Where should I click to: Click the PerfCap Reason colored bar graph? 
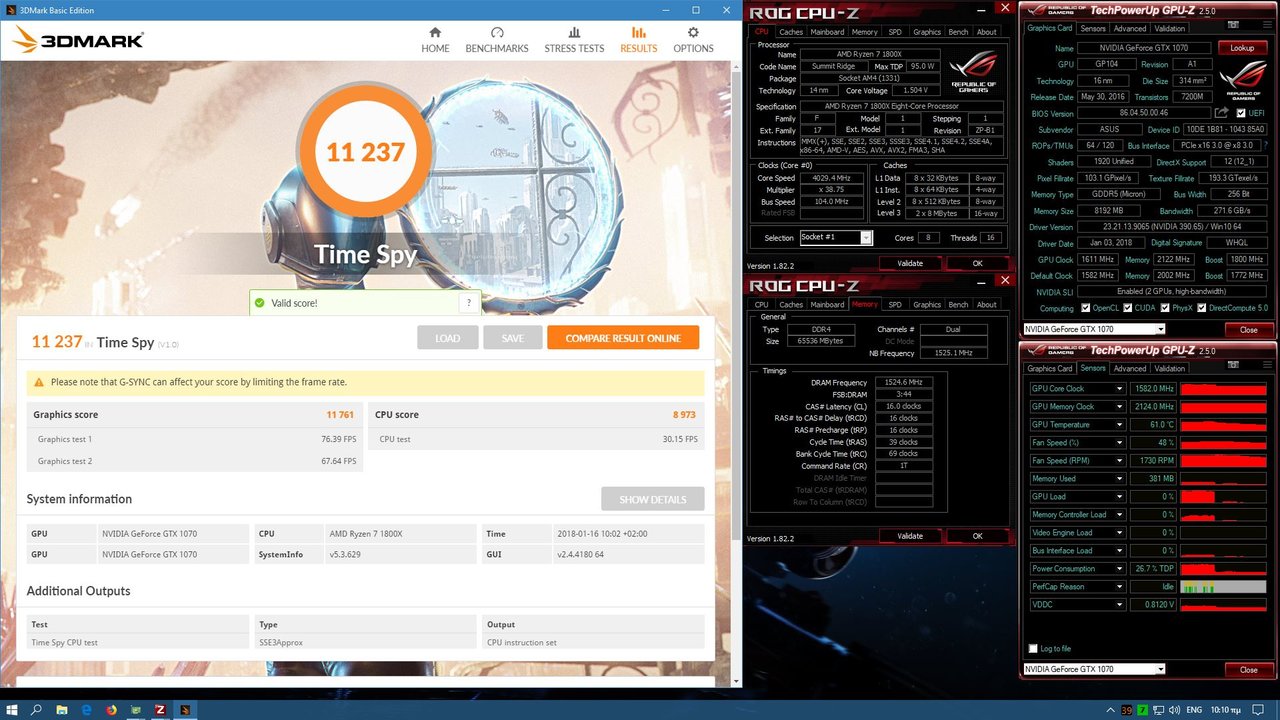(1223, 586)
